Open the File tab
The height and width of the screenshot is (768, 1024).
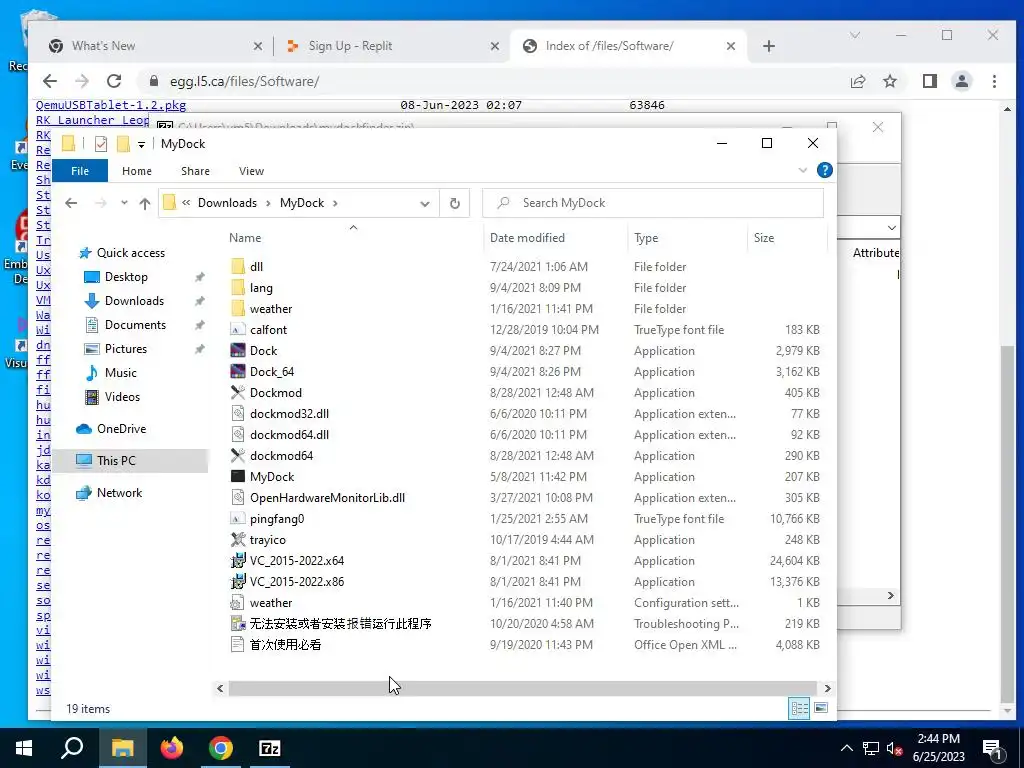(x=80, y=170)
